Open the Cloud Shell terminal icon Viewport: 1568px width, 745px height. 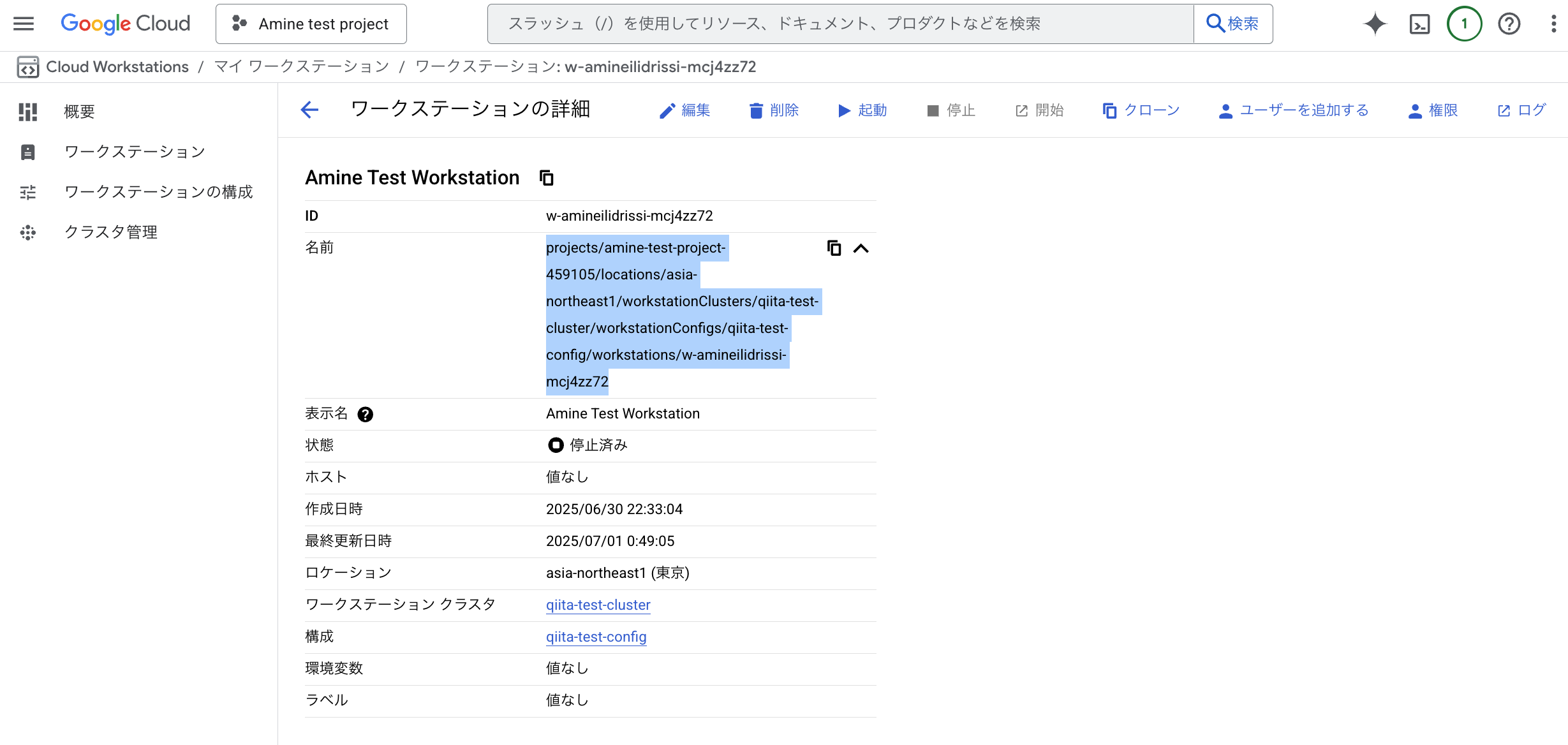tap(1419, 24)
